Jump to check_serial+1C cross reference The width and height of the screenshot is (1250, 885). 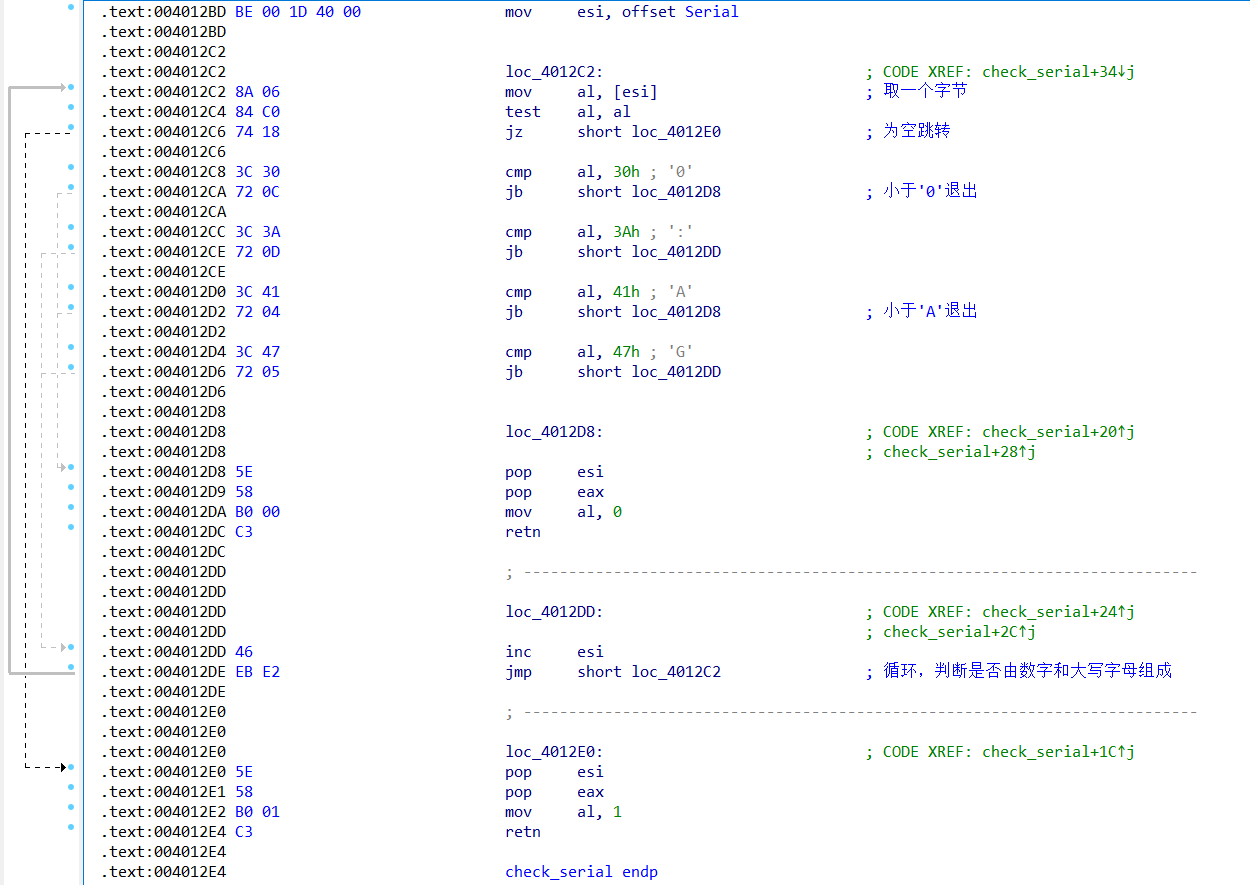point(1058,752)
